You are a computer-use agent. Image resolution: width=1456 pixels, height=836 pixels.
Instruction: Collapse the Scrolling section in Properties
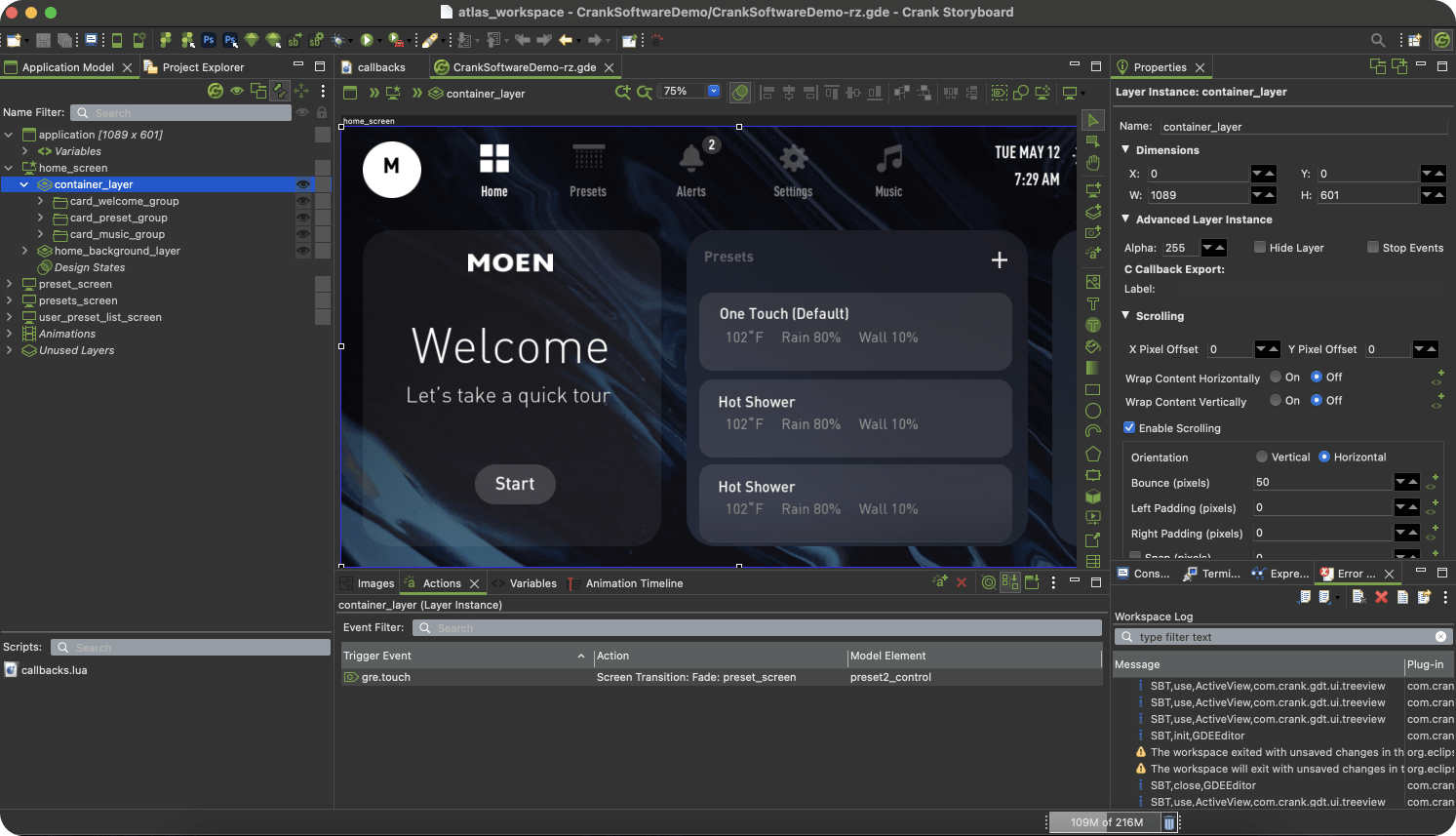[1125, 315]
